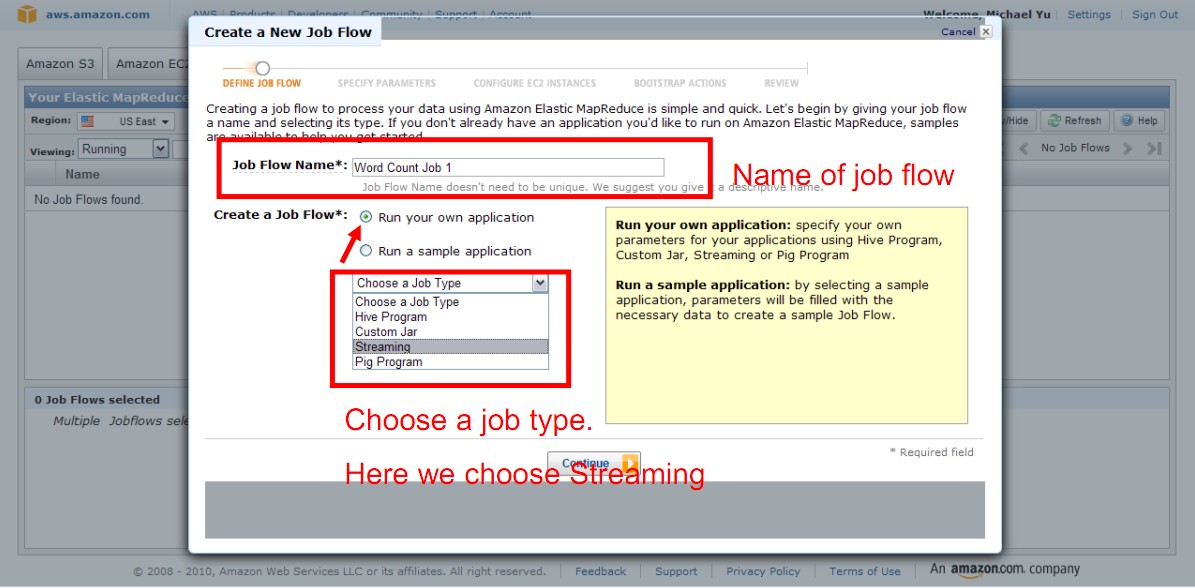This screenshot has width=1195, height=588.
Task: Open the Region US East dropdown
Action: coord(126,121)
